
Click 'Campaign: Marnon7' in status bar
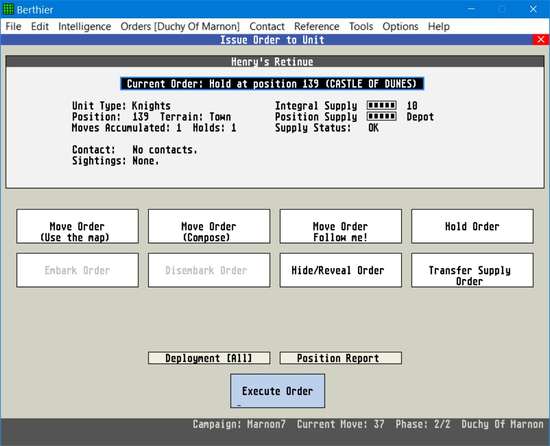239,424
